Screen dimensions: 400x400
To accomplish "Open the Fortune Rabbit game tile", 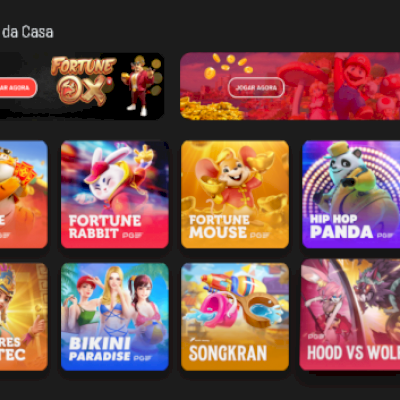I will coord(115,194).
